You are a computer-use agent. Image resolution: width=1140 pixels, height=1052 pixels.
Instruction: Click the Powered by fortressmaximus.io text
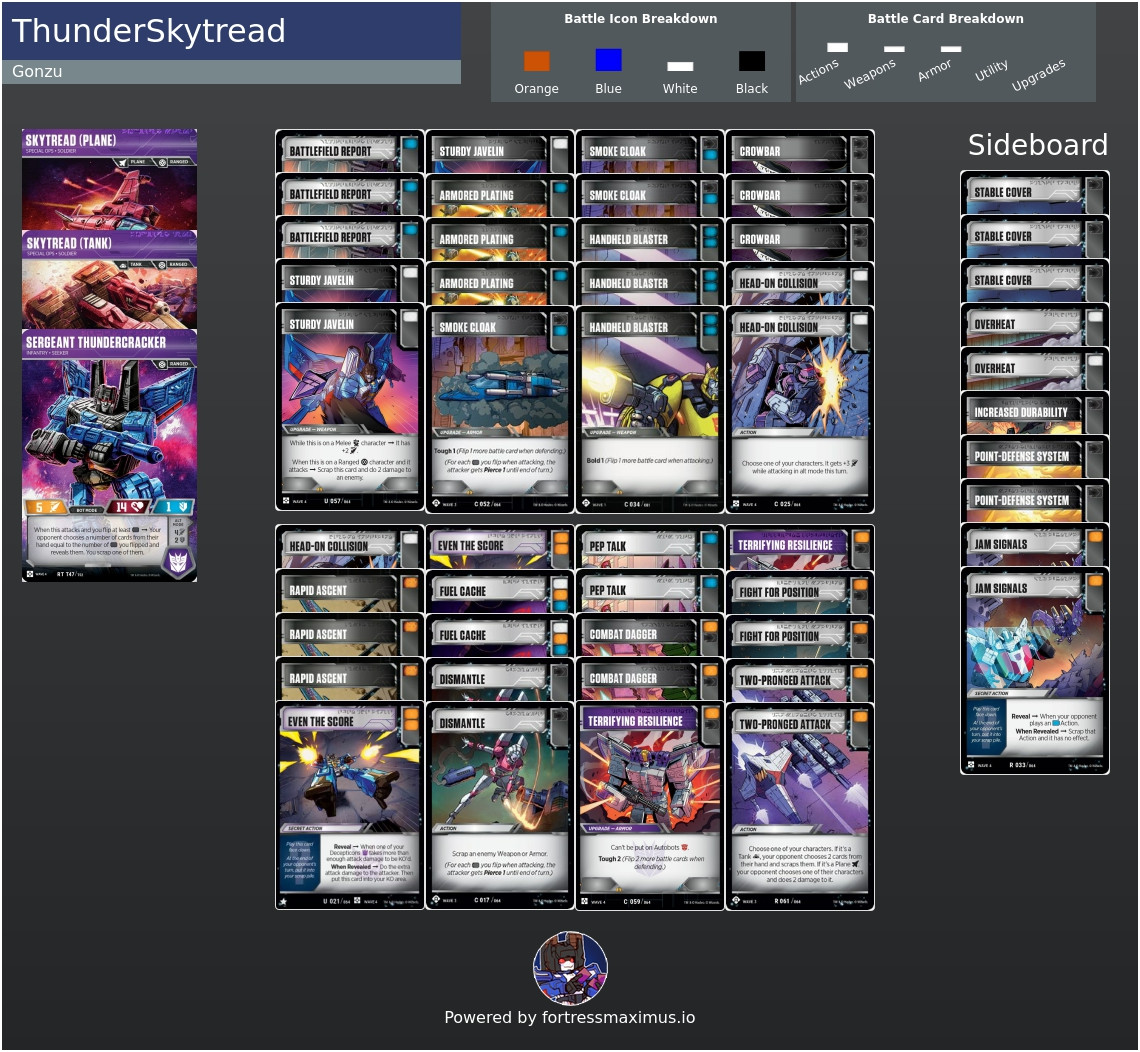coord(569,1017)
